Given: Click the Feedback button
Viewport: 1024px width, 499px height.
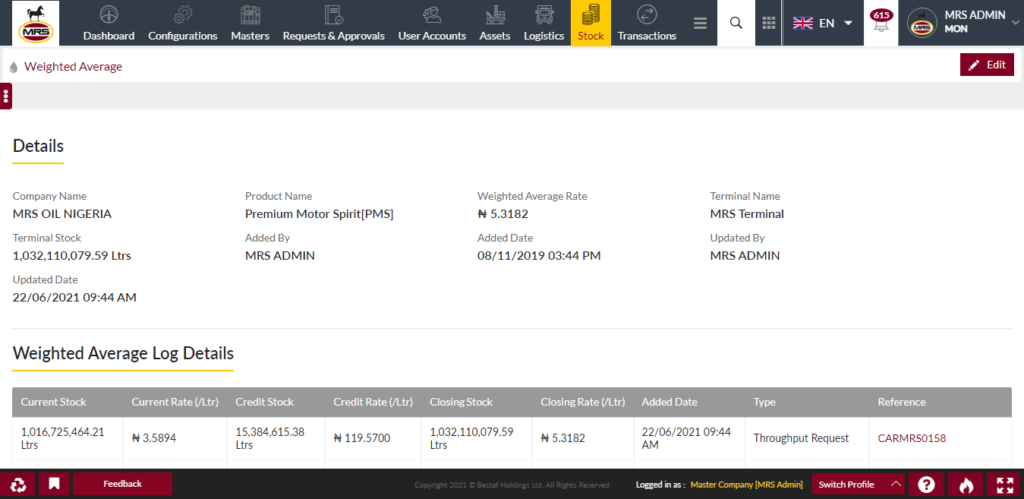Looking at the screenshot, I should [x=122, y=484].
